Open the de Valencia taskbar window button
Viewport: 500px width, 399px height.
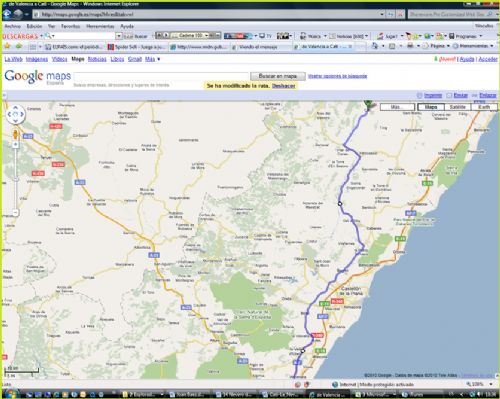(x=328, y=395)
